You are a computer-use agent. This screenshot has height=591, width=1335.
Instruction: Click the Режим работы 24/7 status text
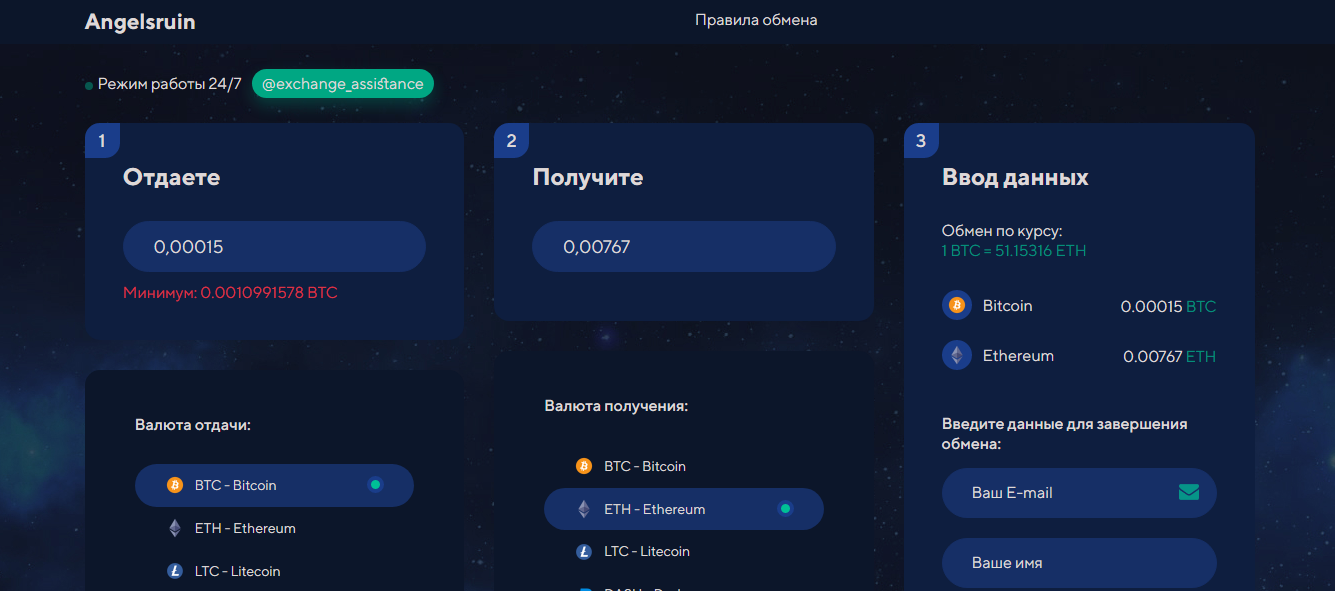tap(170, 84)
